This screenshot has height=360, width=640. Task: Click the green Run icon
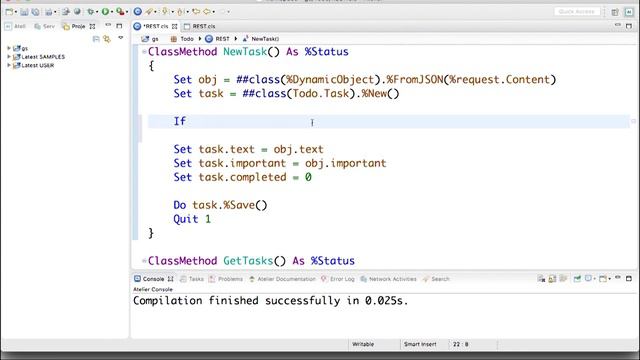point(105,12)
